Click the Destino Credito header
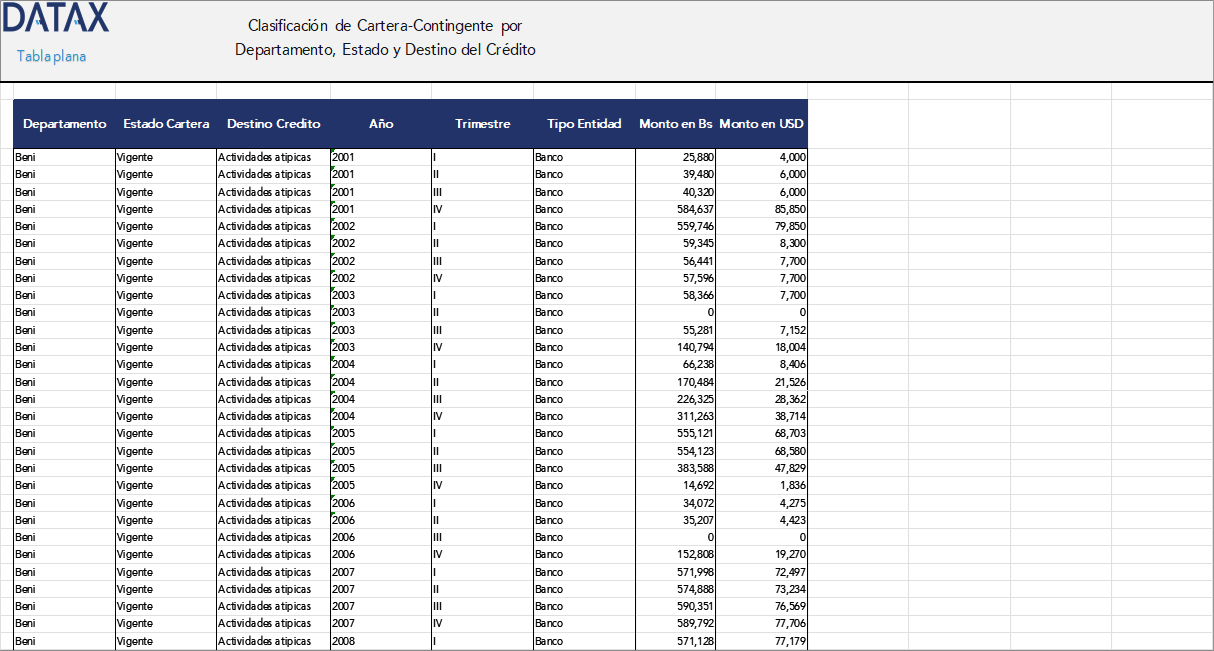 (x=273, y=123)
